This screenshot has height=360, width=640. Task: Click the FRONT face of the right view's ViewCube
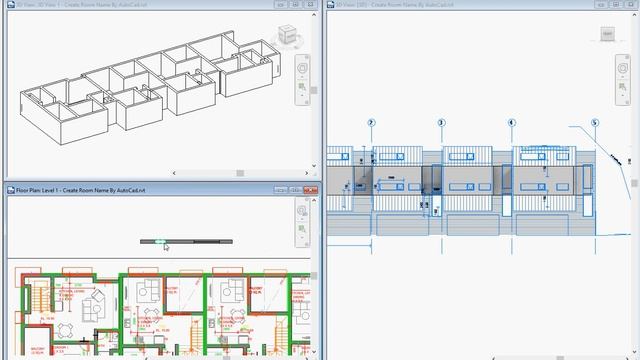(x=607, y=34)
